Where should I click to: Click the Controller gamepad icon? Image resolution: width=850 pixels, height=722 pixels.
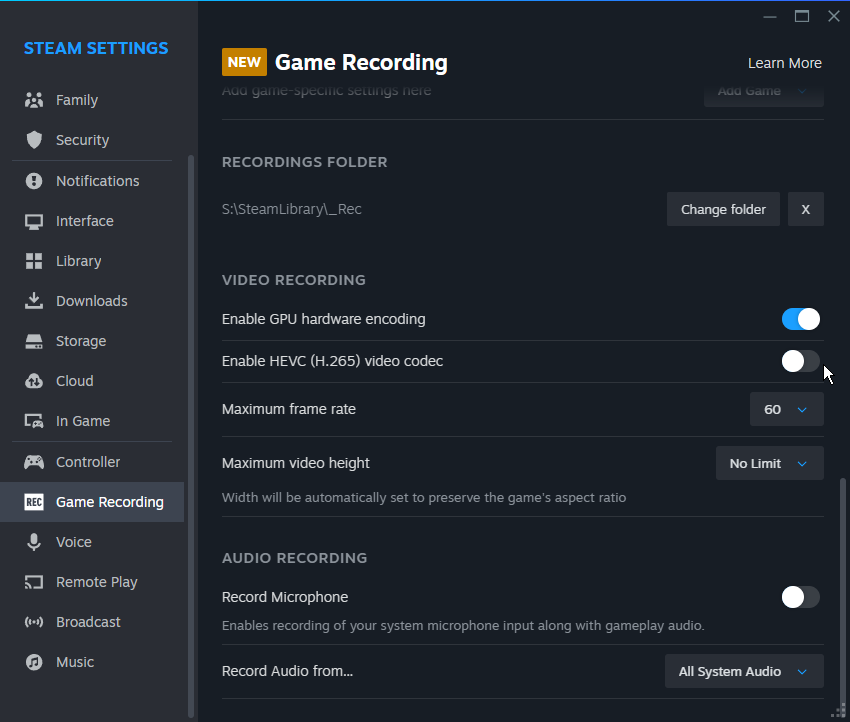[x=34, y=462]
